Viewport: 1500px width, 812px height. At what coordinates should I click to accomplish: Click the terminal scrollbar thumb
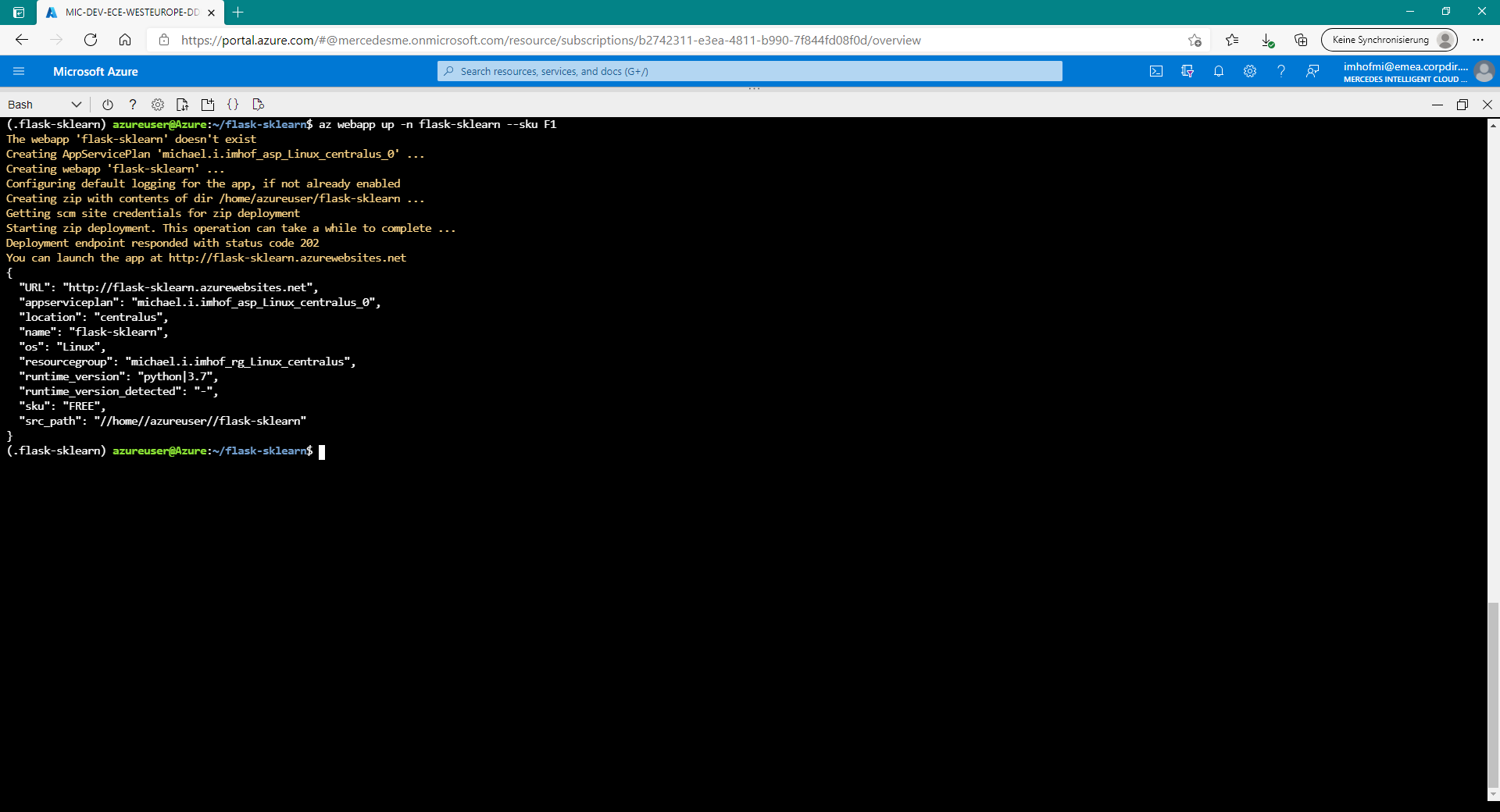point(1493,695)
